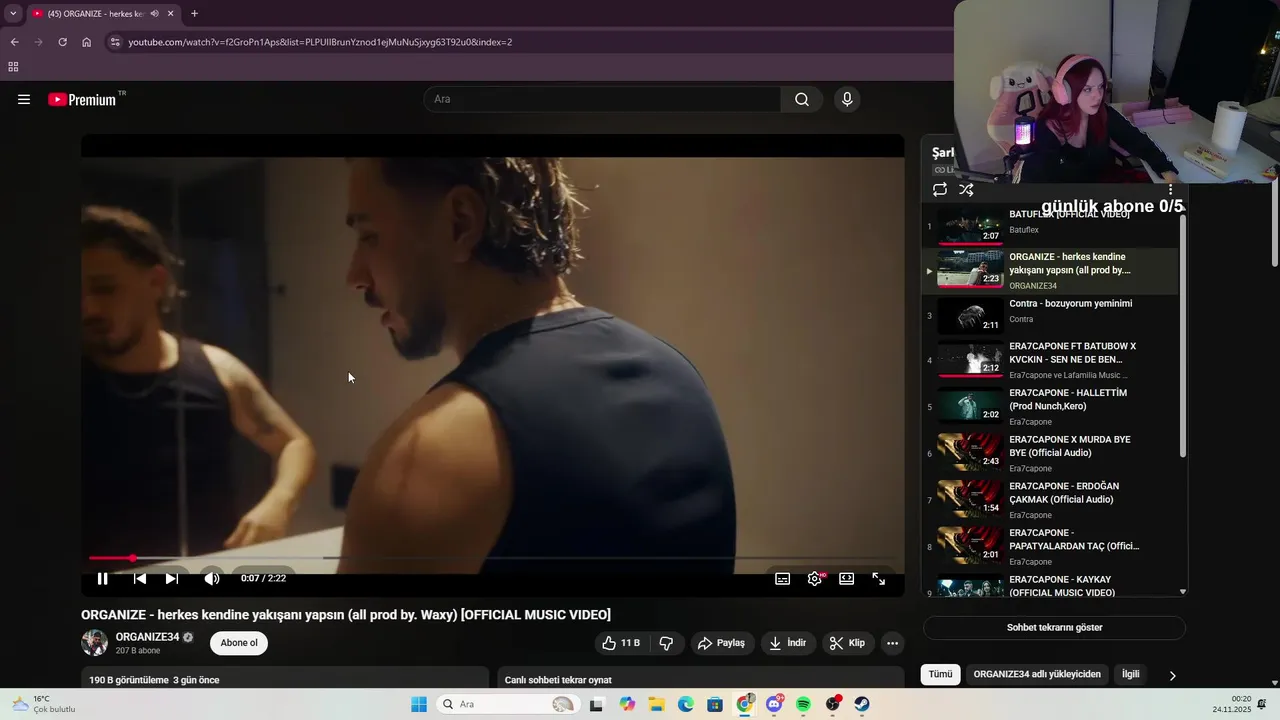
Task: Select the Tümü filter chip
Action: (x=941, y=674)
